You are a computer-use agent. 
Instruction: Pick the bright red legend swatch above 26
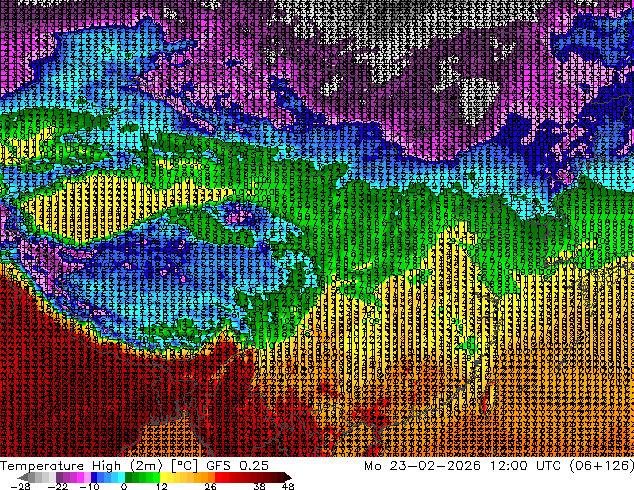(218, 477)
